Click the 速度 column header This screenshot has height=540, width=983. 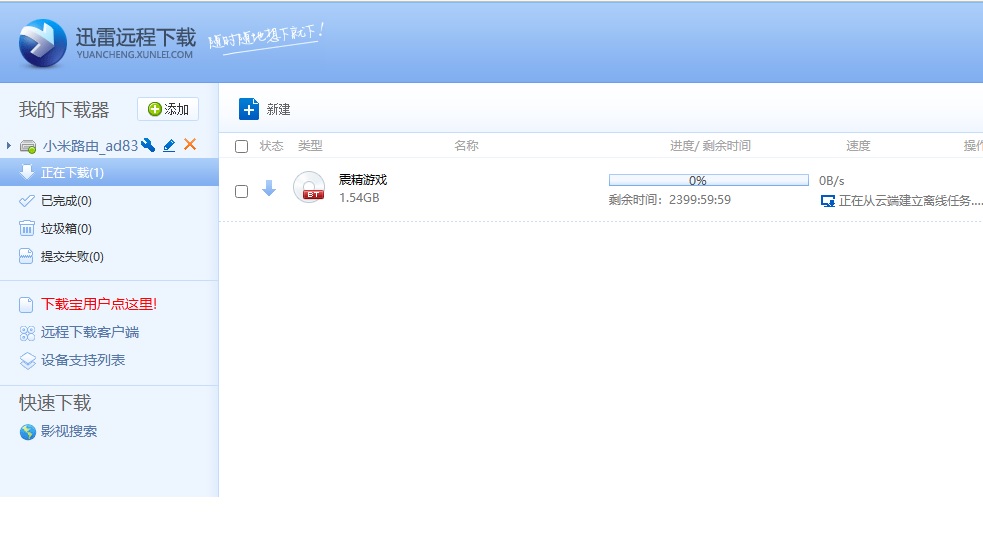pyautogui.click(x=858, y=146)
